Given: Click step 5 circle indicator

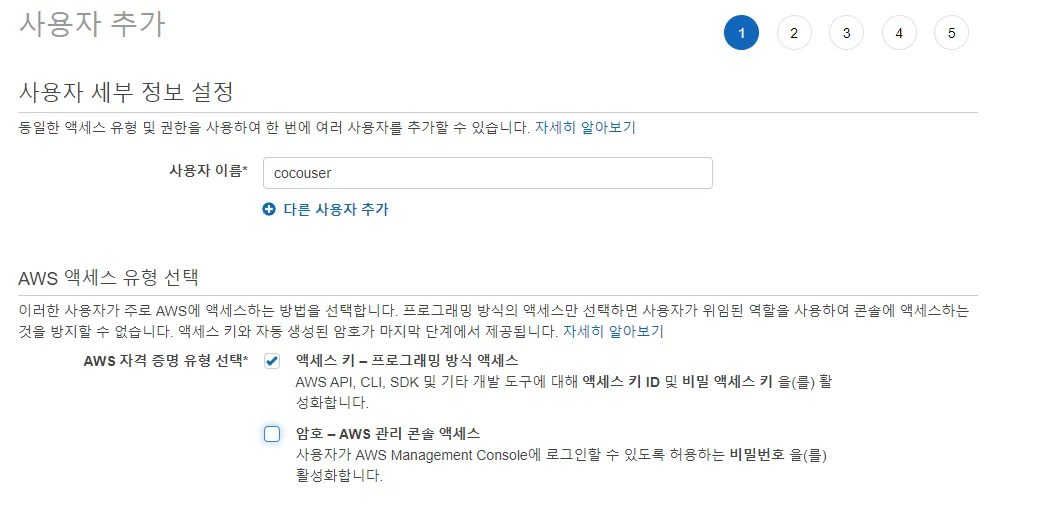Looking at the screenshot, I should coord(951,33).
